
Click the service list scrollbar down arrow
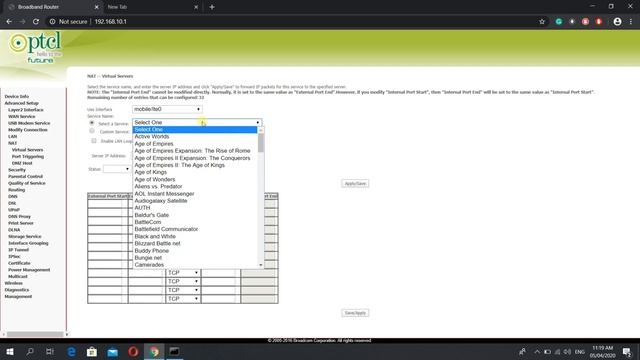pos(261,265)
